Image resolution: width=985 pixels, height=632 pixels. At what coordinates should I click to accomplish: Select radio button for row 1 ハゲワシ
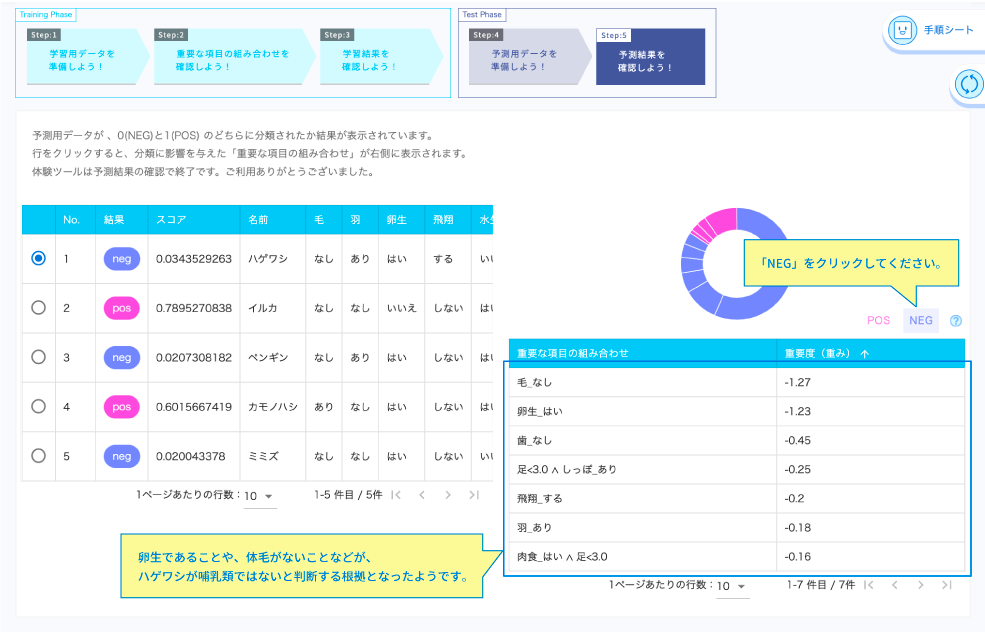coord(38,258)
